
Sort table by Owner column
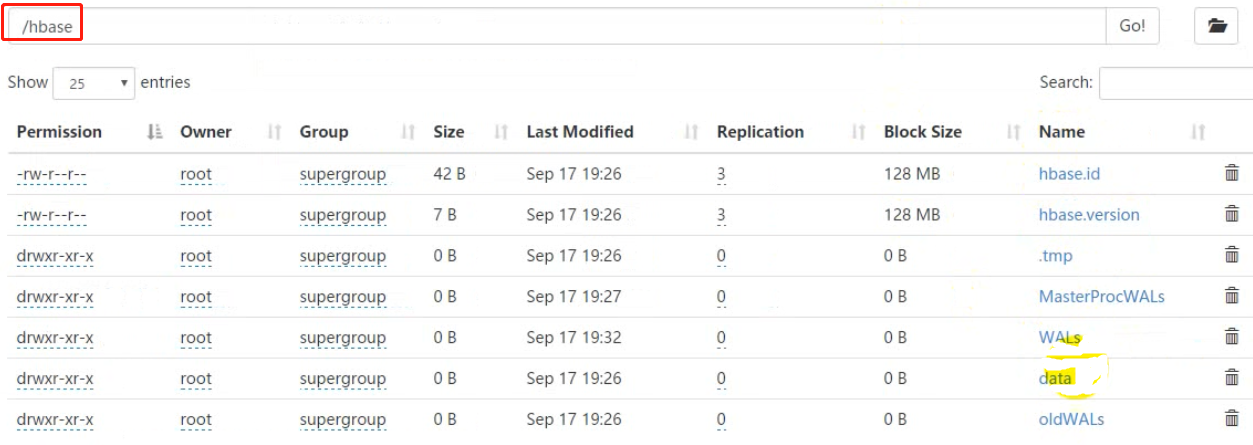[x=205, y=132]
